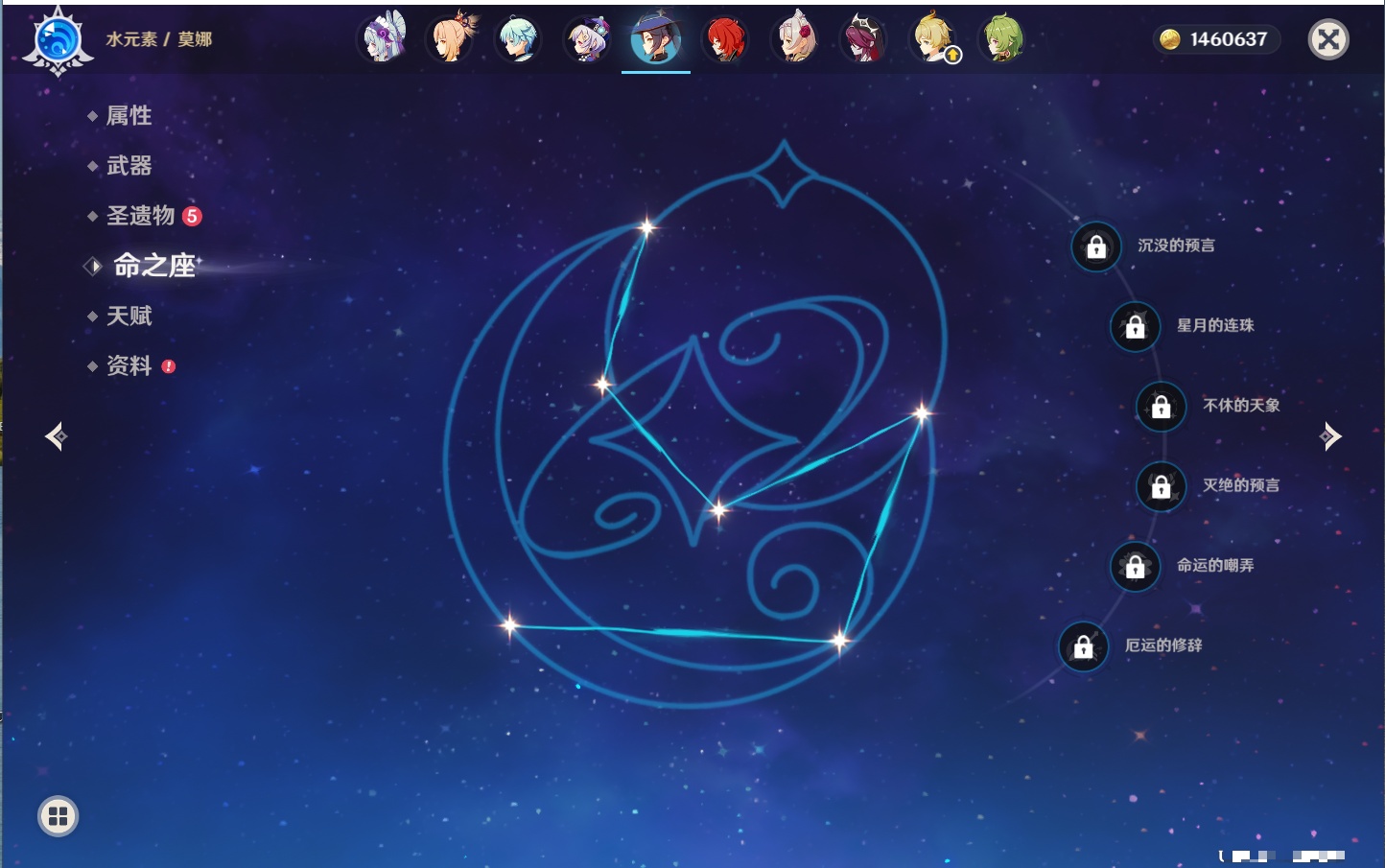This screenshot has height=868, width=1385.
Task: Click the 沉没的预言 constellation label
Action: pos(1176,246)
